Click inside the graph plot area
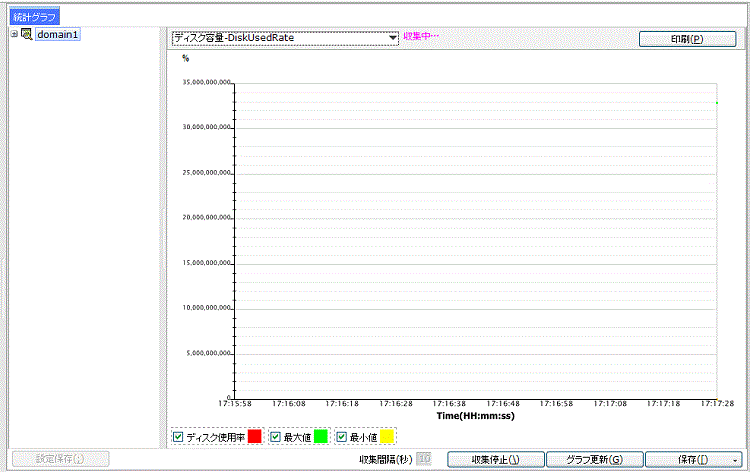Viewport: 750px width, 472px height. coord(475,240)
